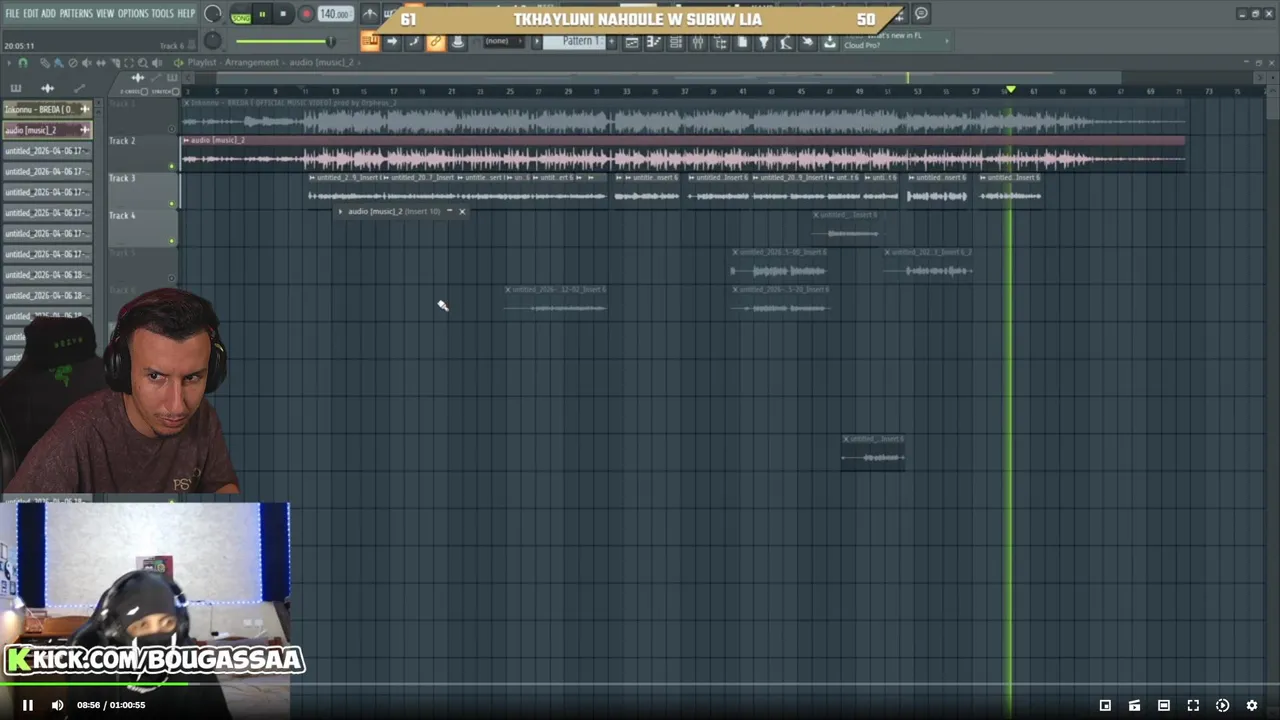Mute Track 2 with its green LED

point(172,166)
